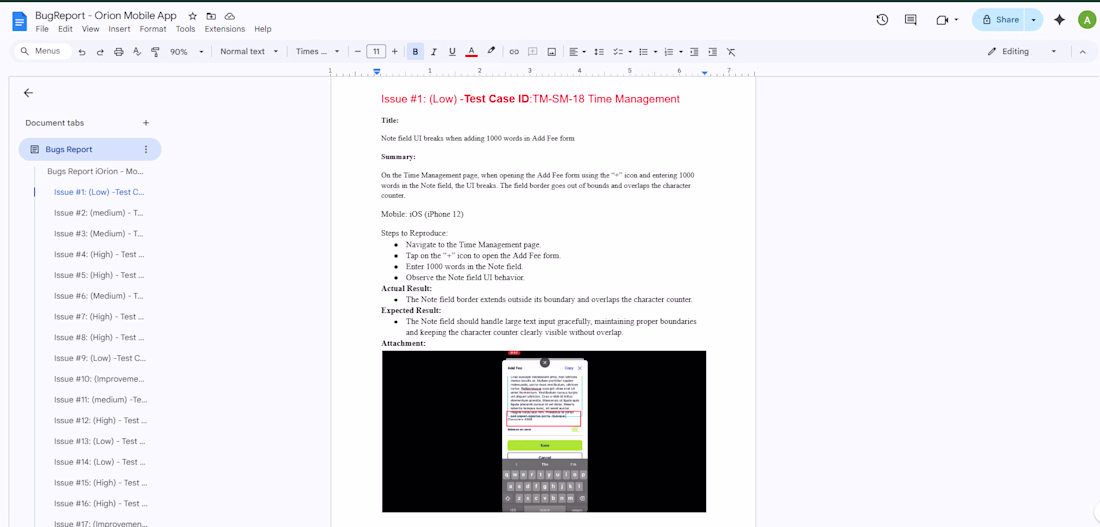The image size is (1100, 527).
Task: Apply a numbered list
Action: point(669,51)
